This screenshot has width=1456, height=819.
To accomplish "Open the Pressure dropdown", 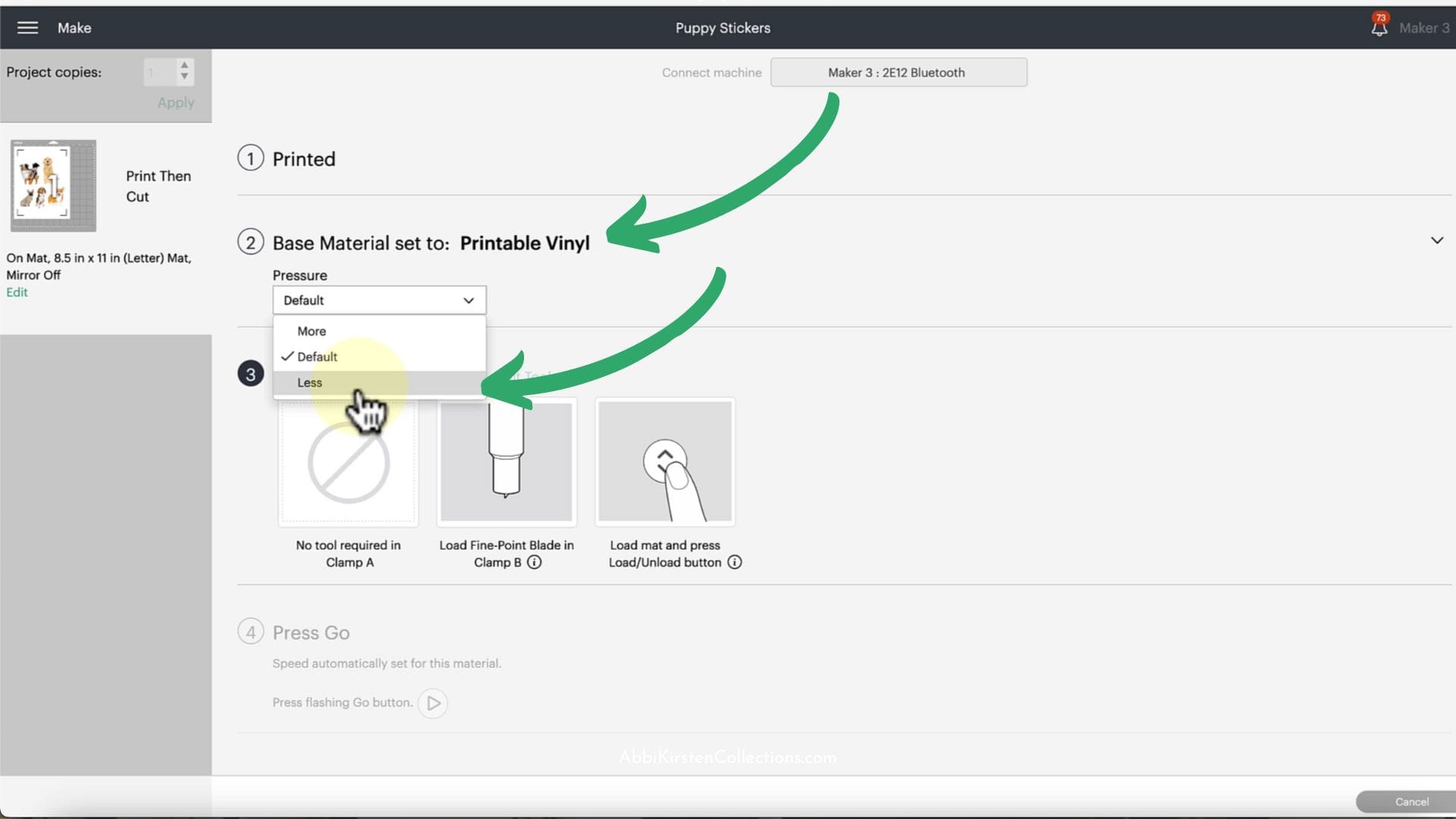I will tap(379, 300).
